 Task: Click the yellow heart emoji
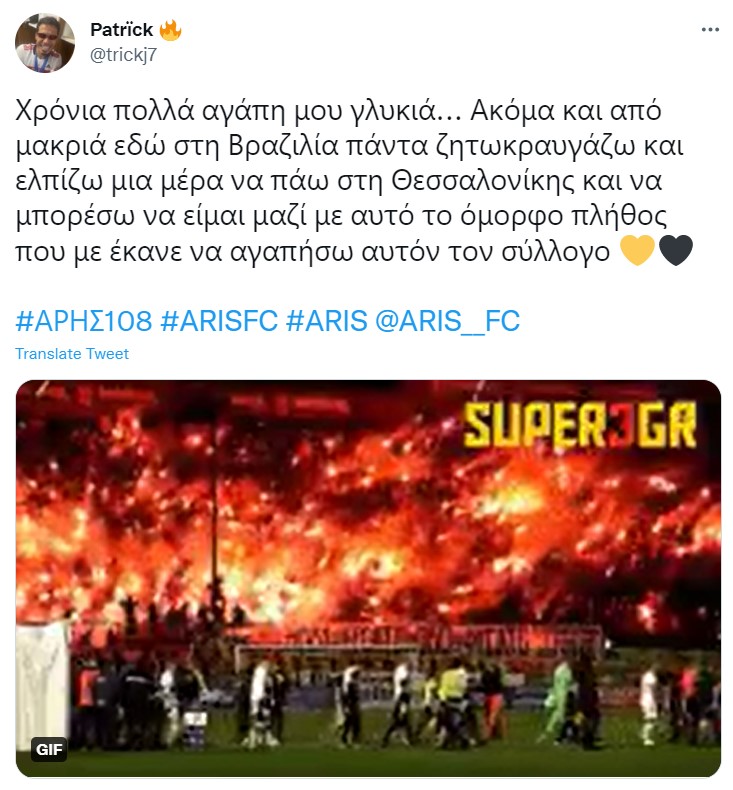click(637, 250)
